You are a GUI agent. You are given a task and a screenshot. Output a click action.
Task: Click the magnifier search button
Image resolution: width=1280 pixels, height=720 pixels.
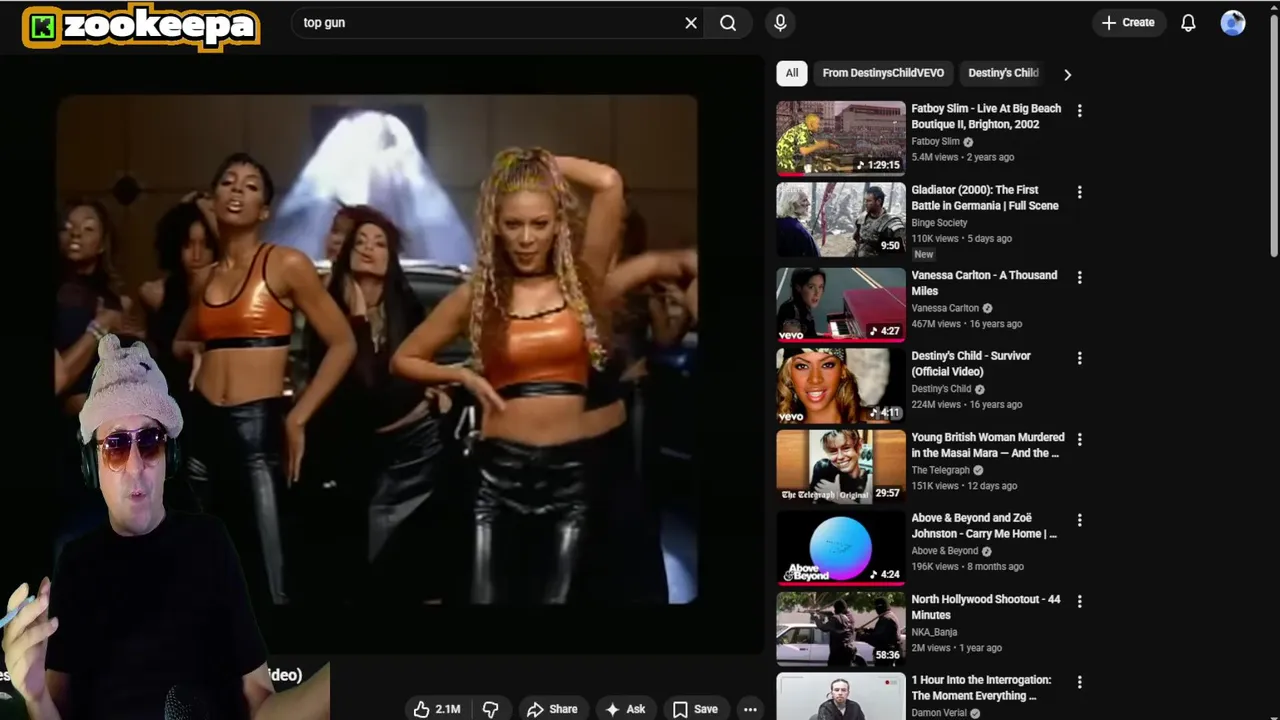728,23
